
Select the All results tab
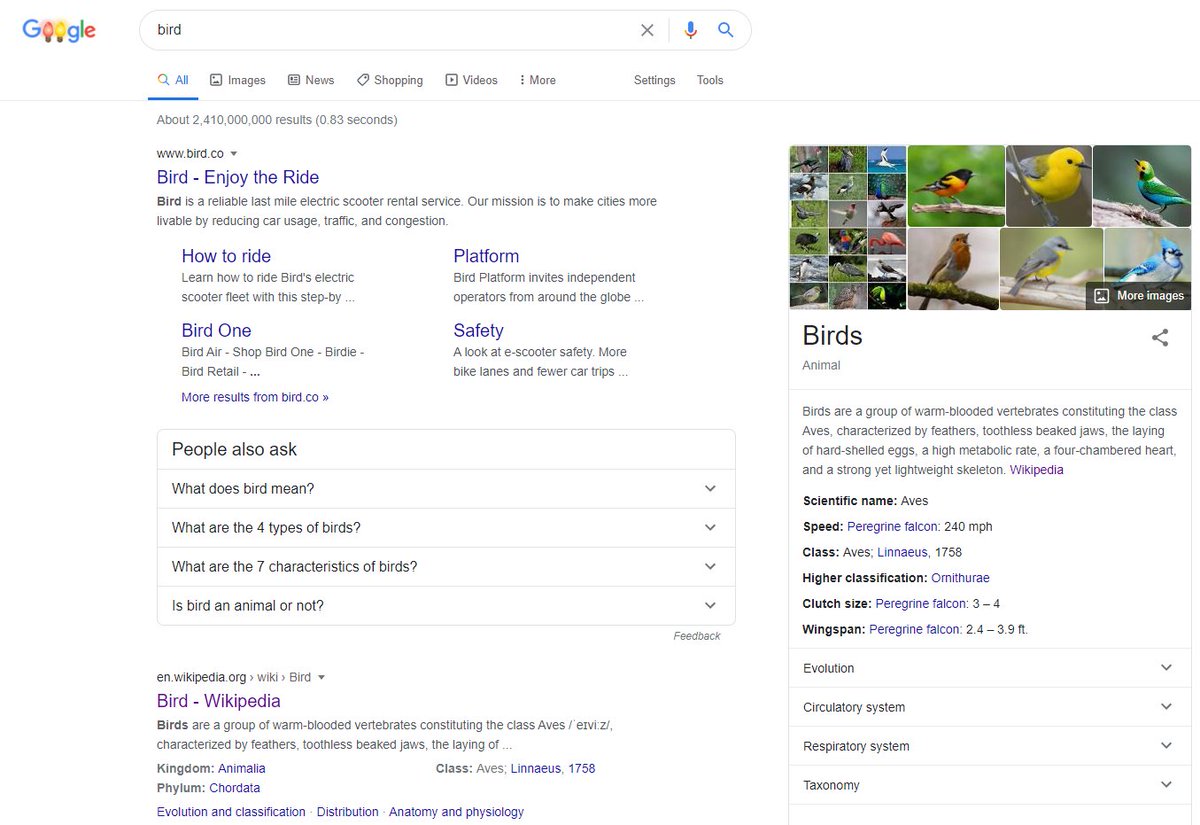(173, 80)
